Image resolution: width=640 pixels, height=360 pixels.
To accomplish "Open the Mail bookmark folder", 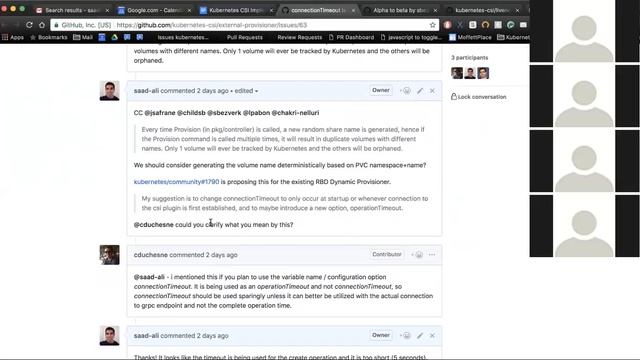I will (83, 37).
